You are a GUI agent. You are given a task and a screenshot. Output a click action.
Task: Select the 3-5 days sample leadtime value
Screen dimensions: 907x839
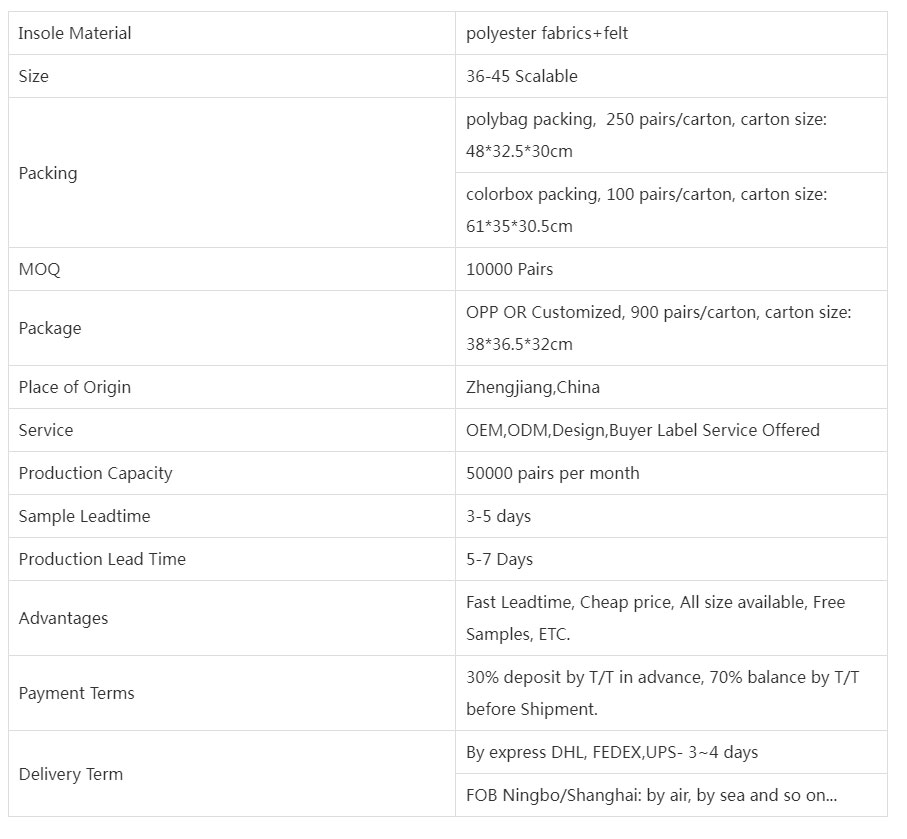pyautogui.click(x=498, y=516)
